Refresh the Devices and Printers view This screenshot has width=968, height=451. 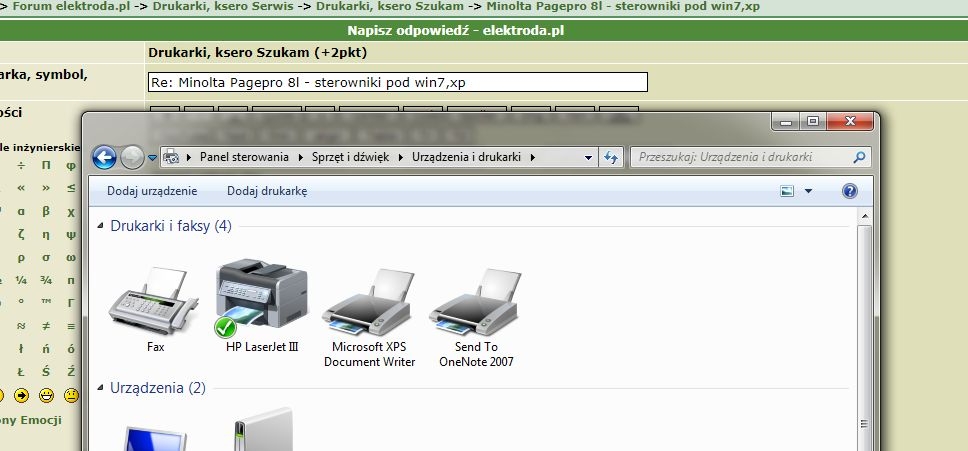611,157
